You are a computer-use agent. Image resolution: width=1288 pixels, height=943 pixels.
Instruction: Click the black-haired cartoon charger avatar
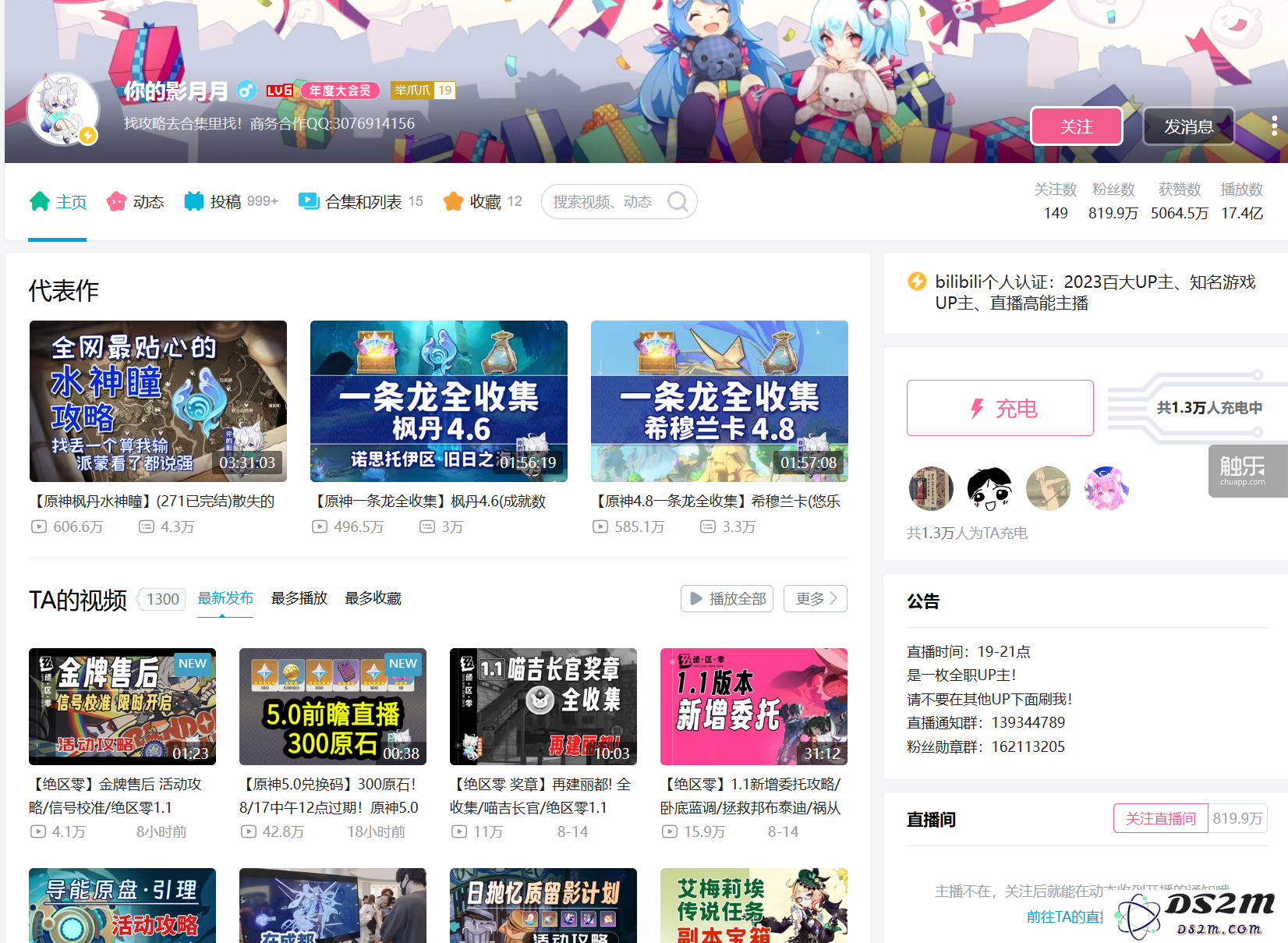point(989,488)
